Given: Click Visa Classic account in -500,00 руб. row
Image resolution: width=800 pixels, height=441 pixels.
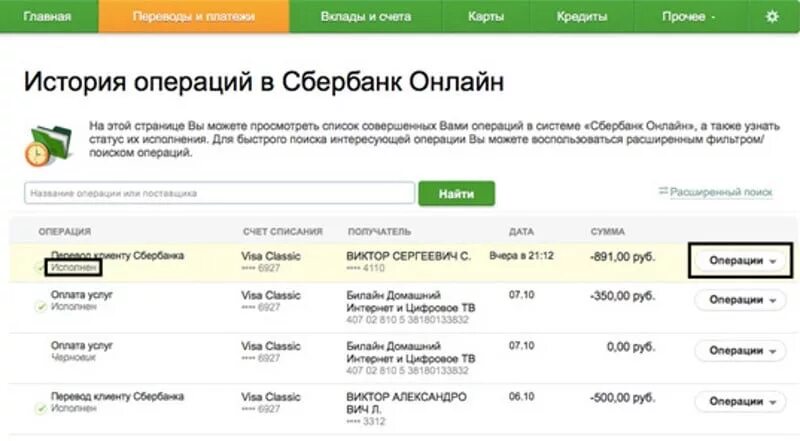Looking at the screenshot, I should coord(270,397).
